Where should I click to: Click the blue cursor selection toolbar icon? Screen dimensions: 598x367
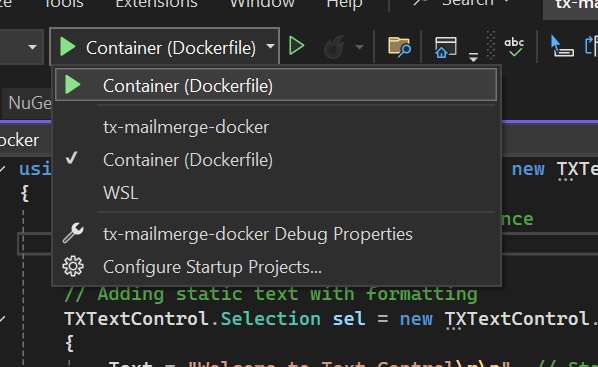pyautogui.click(x=562, y=46)
